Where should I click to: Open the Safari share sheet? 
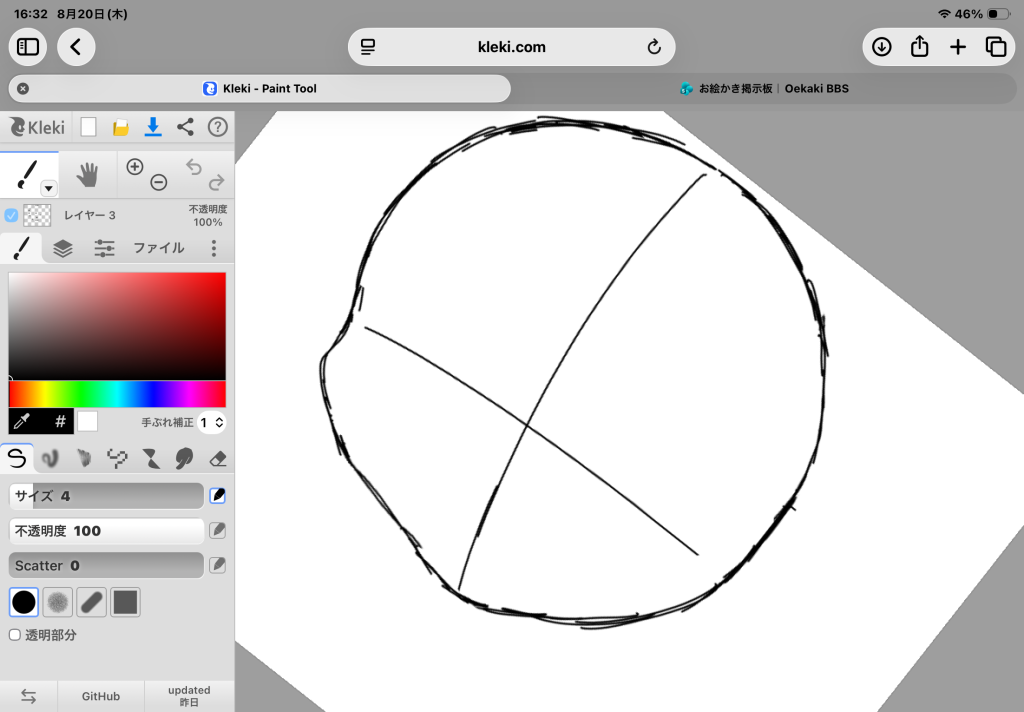click(920, 47)
